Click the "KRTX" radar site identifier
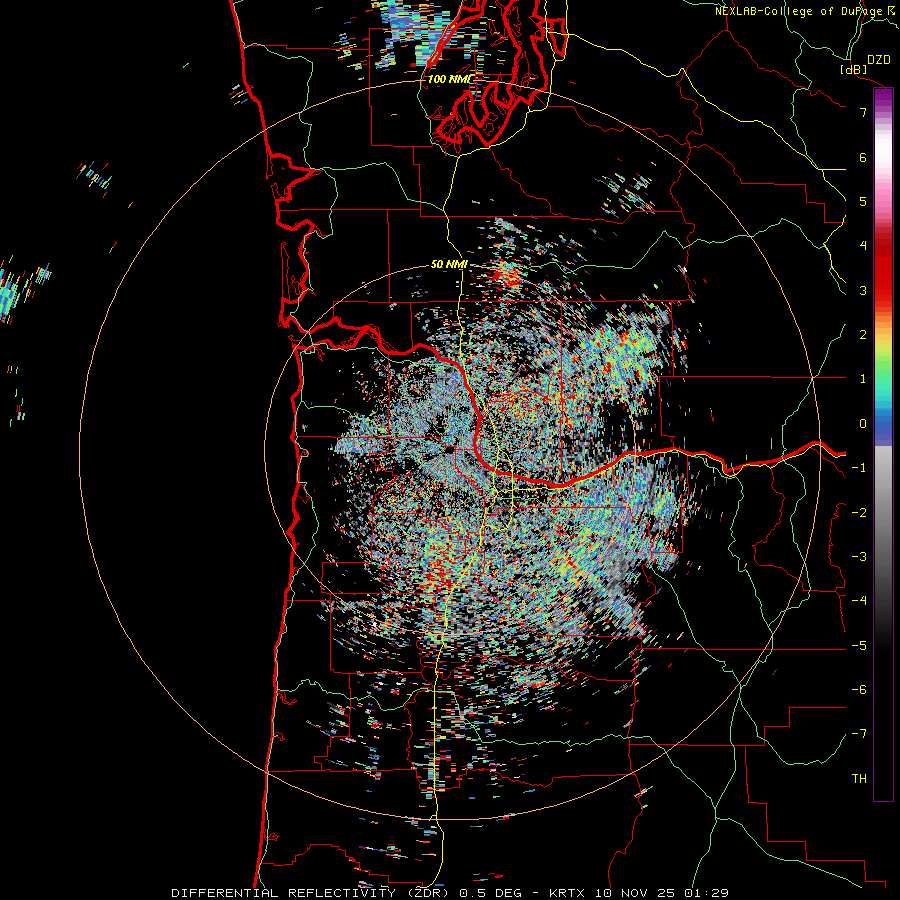This screenshot has width=900, height=900. pos(567,893)
